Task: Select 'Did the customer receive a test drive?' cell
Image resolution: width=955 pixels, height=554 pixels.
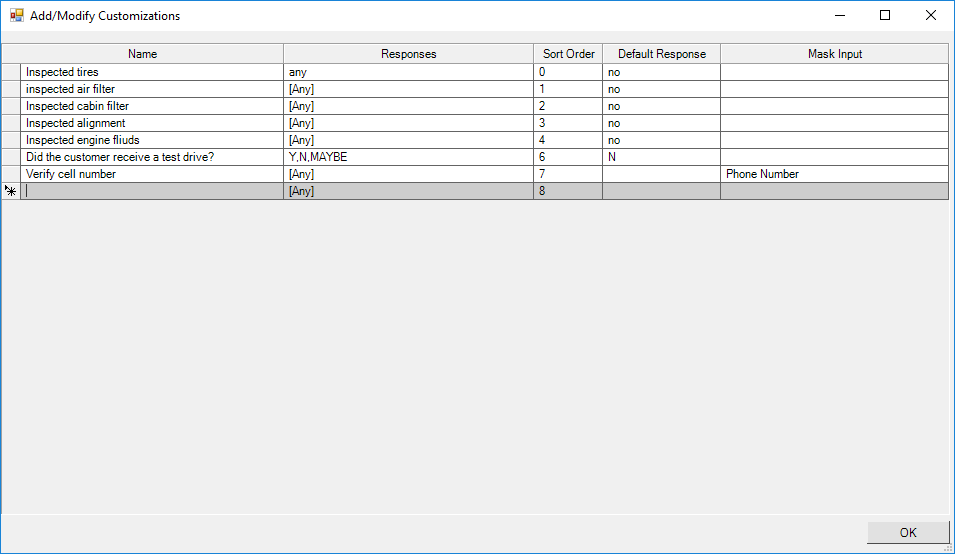Action: click(x=152, y=157)
